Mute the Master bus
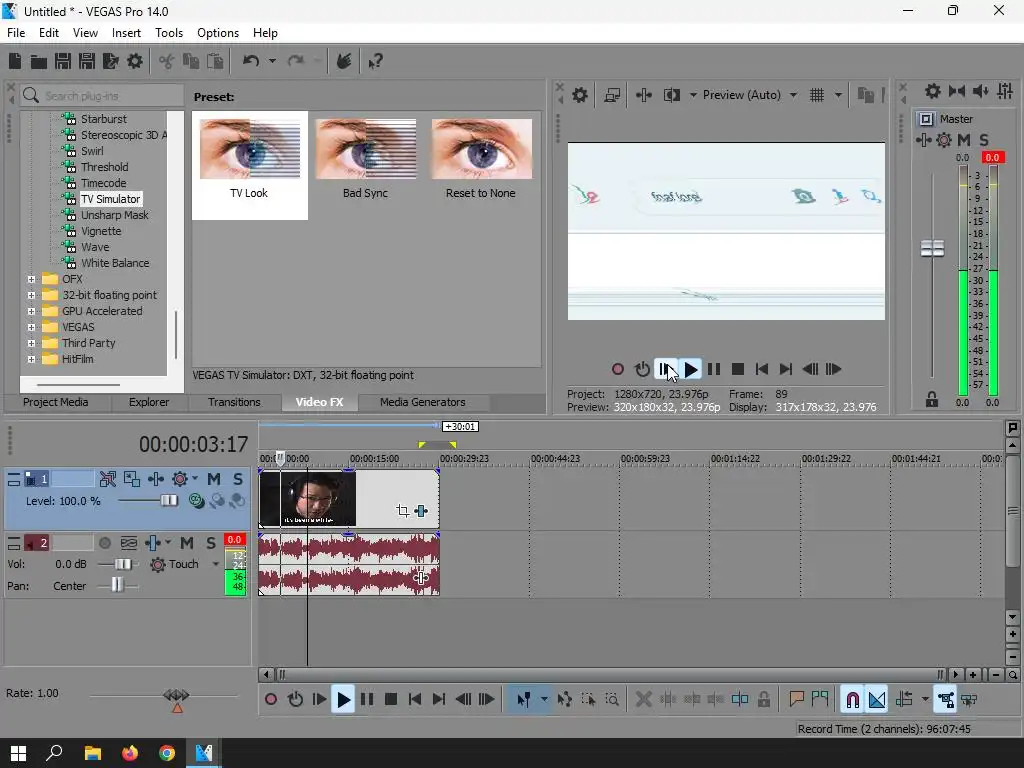Viewport: 1024px width, 768px height. pyautogui.click(x=964, y=140)
